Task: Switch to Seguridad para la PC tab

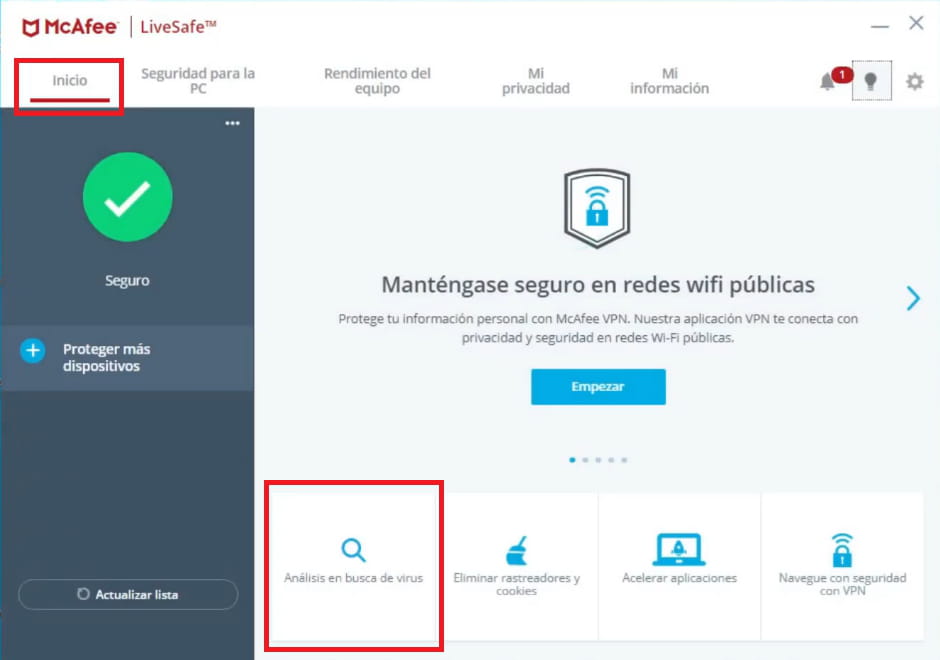Action: (x=198, y=81)
